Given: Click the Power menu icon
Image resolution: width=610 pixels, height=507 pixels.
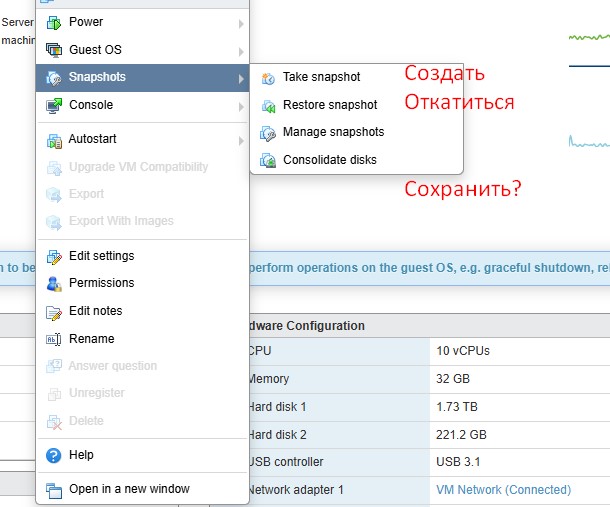Looking at the screenshot, I should pyautogui.click(x=54, y=22).
